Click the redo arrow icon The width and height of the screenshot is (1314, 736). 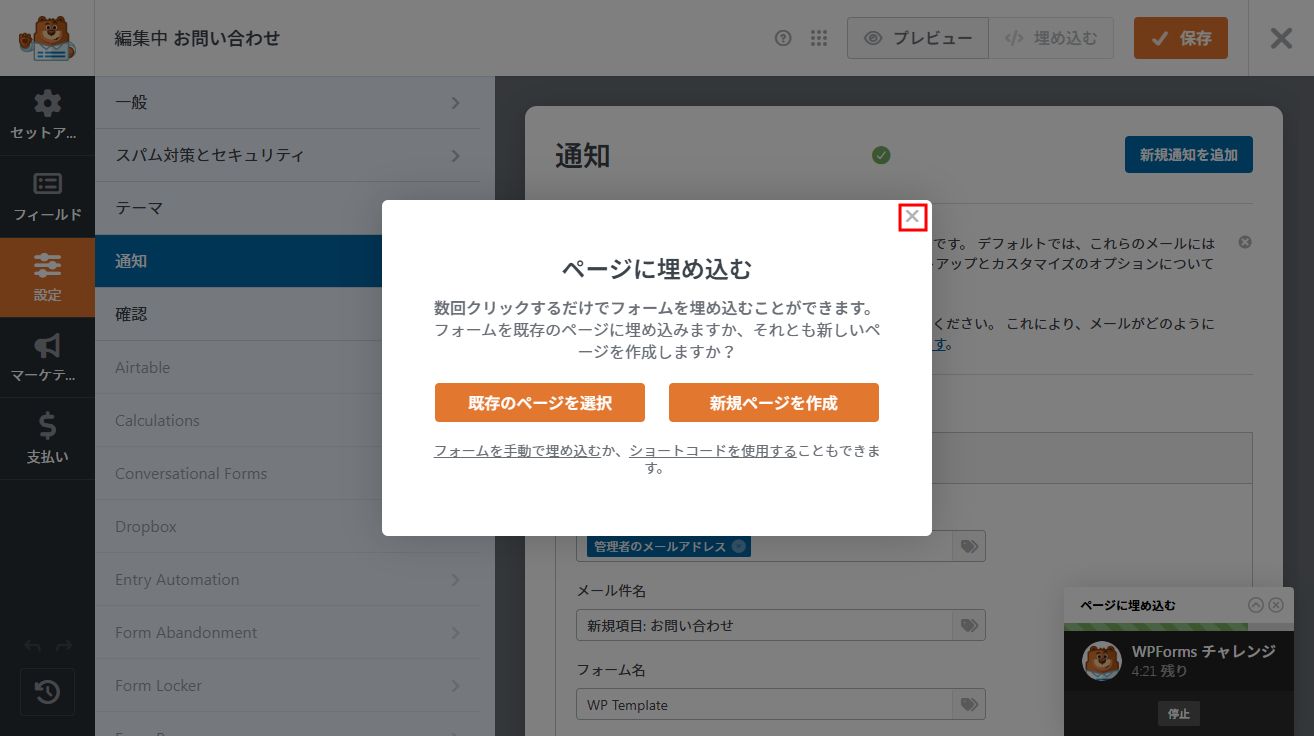point(63,646)
